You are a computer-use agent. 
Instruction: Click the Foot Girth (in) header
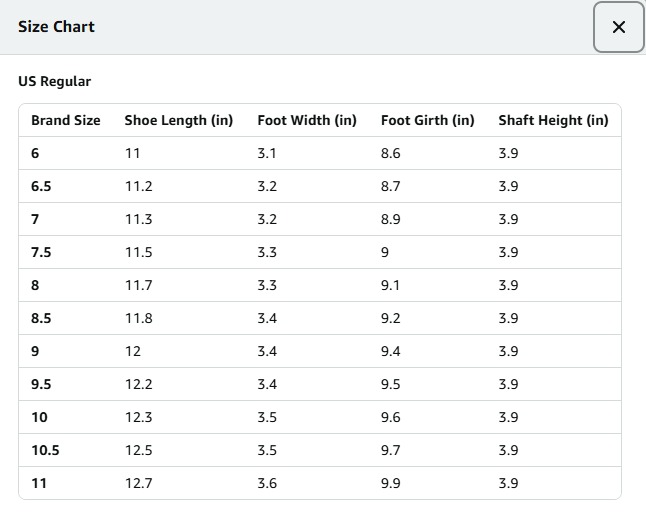427,120
